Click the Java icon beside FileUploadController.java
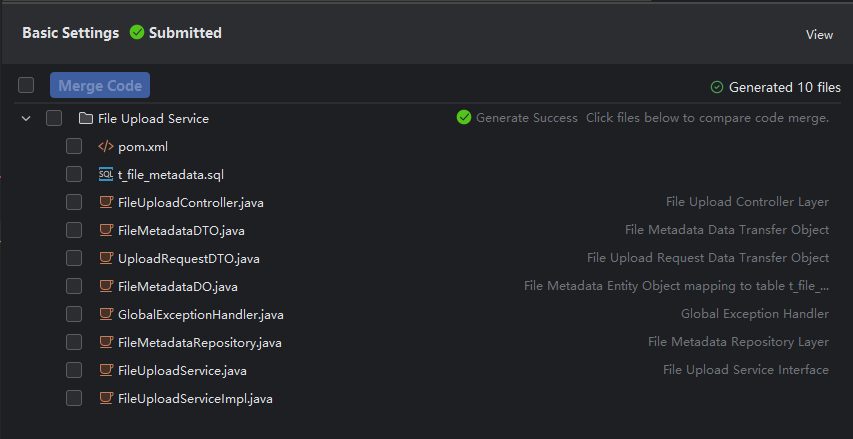Image resolution: width=853 pixels, height=439 pixels. (106, 202)
